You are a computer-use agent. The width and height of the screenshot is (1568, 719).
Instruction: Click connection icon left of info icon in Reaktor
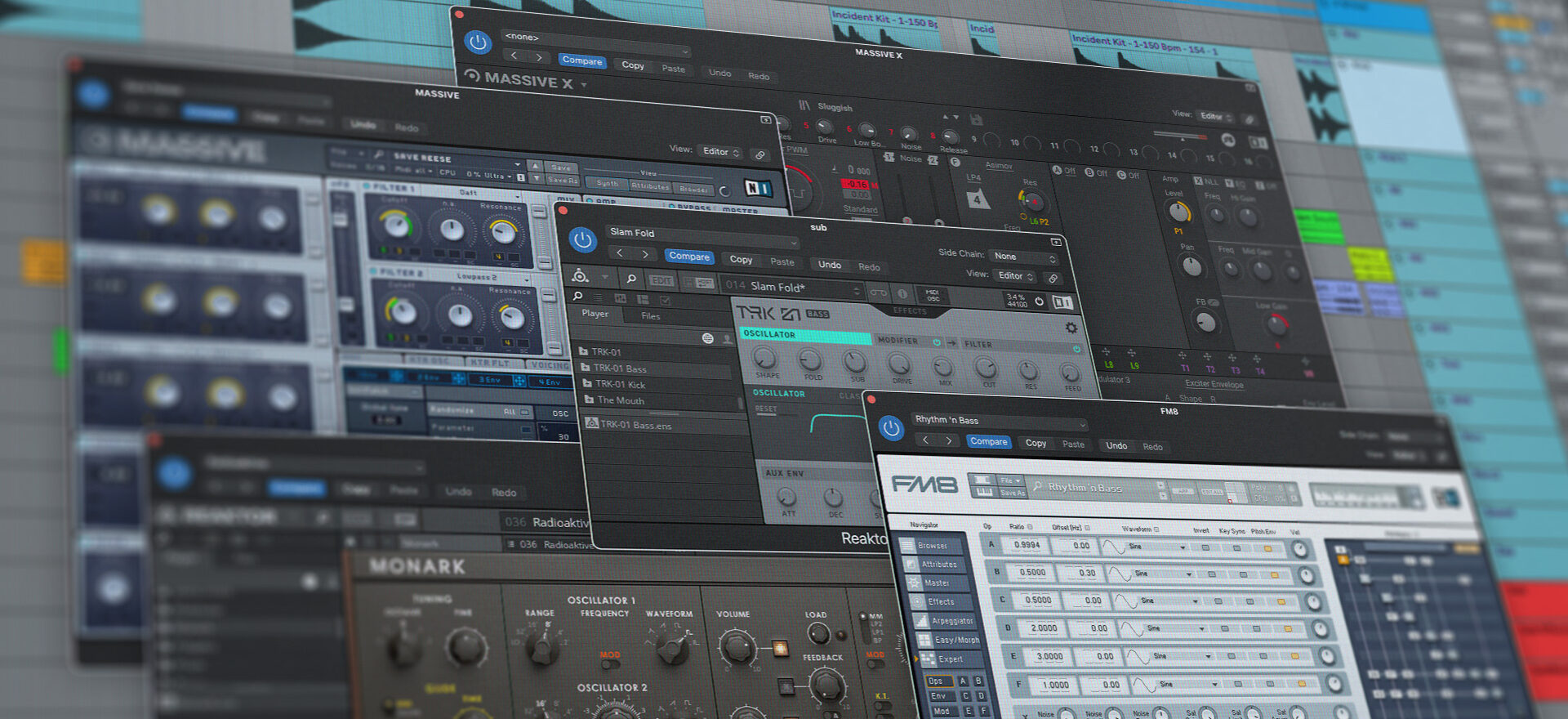coord(878,292)
